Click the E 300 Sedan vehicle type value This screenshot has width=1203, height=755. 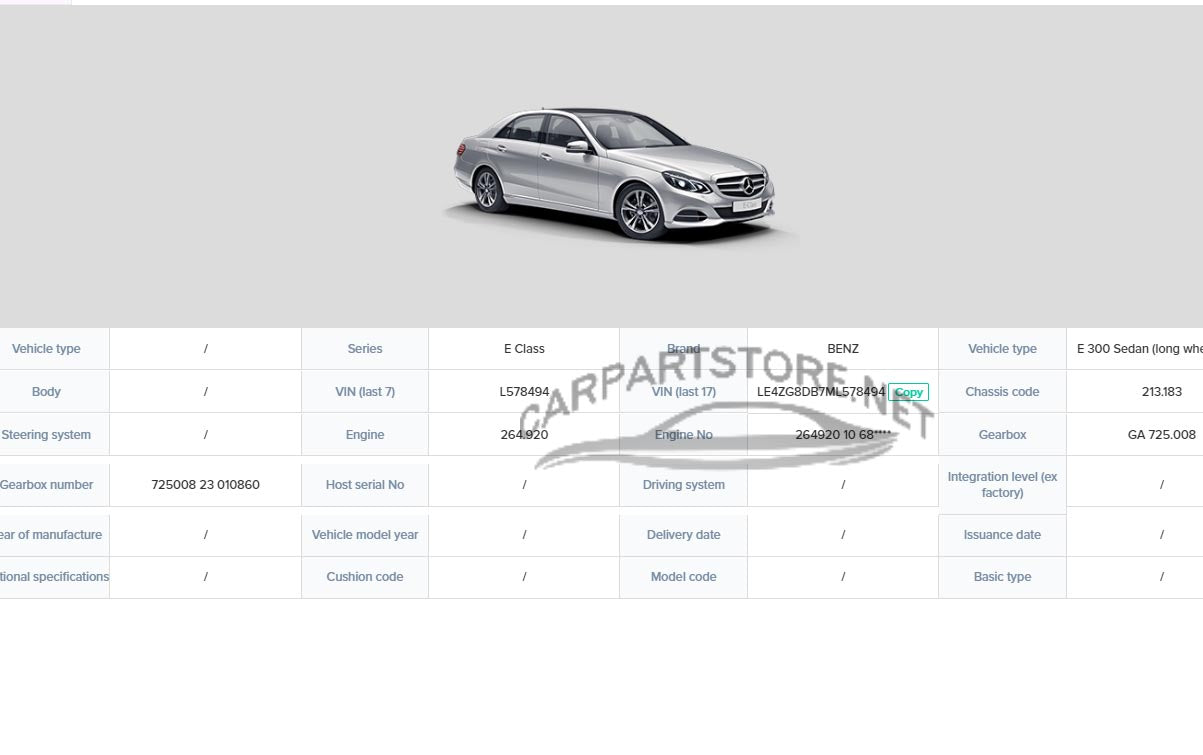(1138, 349)
